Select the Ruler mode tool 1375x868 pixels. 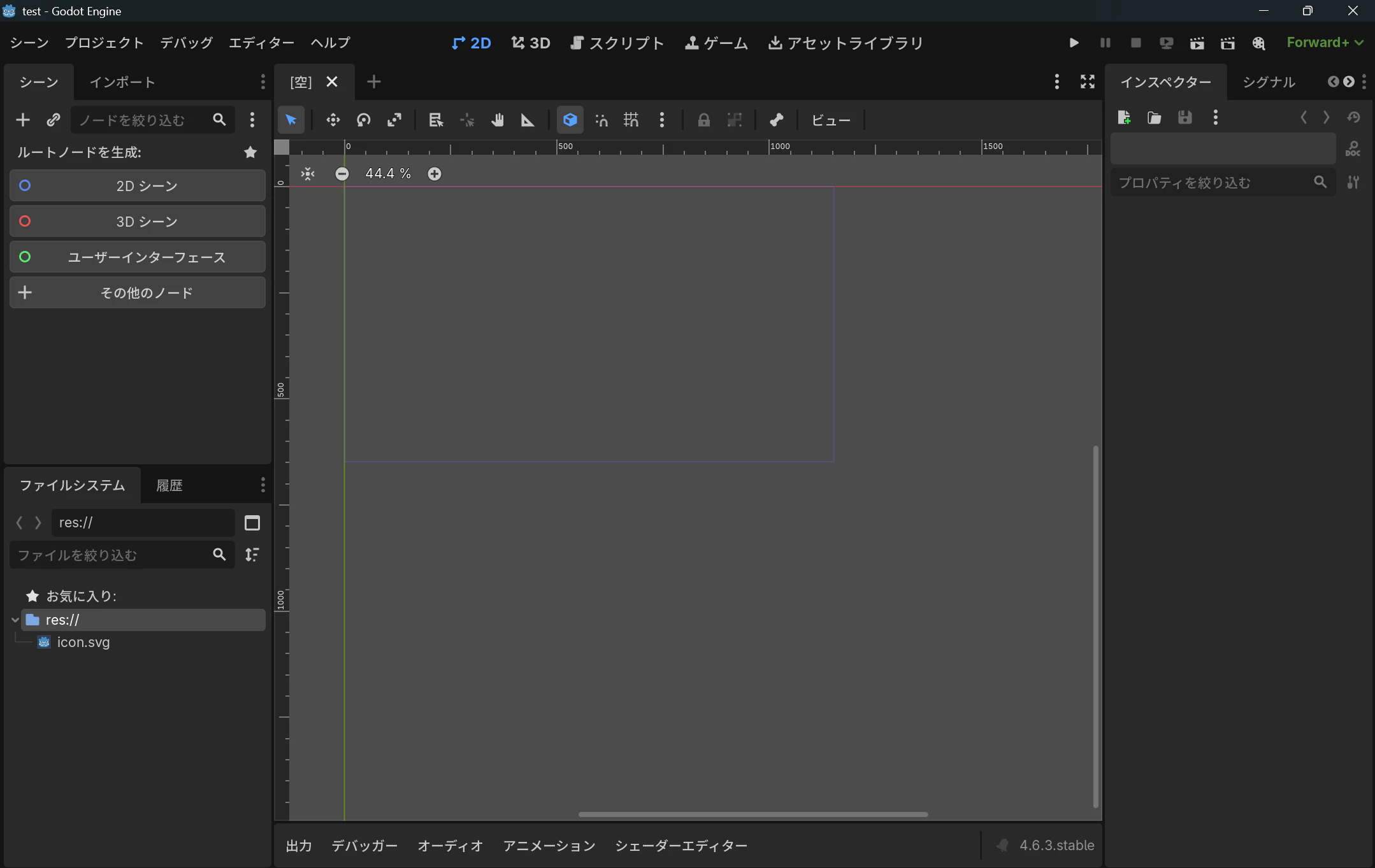coord(528,120)
